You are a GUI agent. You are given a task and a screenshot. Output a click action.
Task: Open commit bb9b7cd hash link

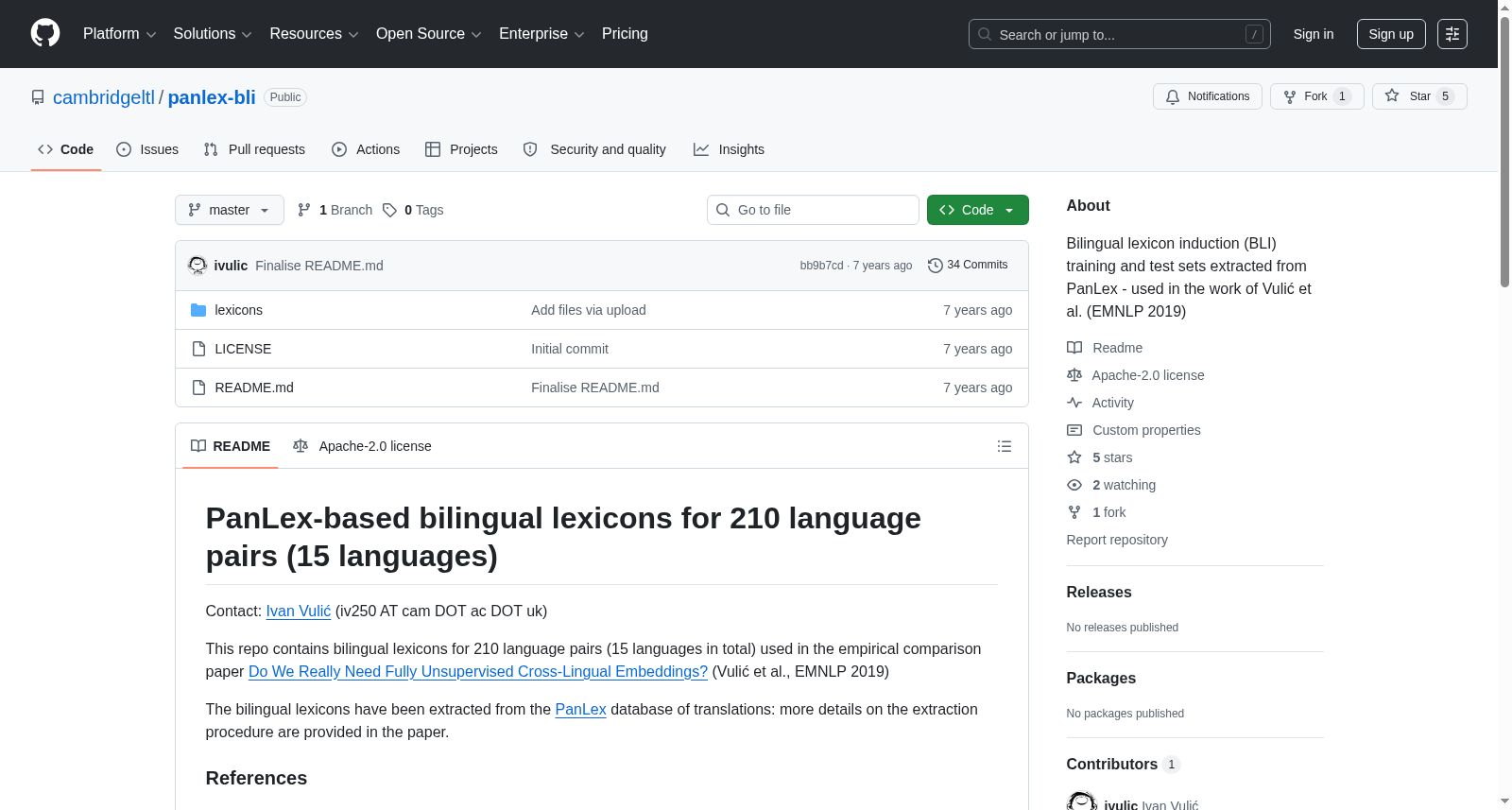(821, 266)
